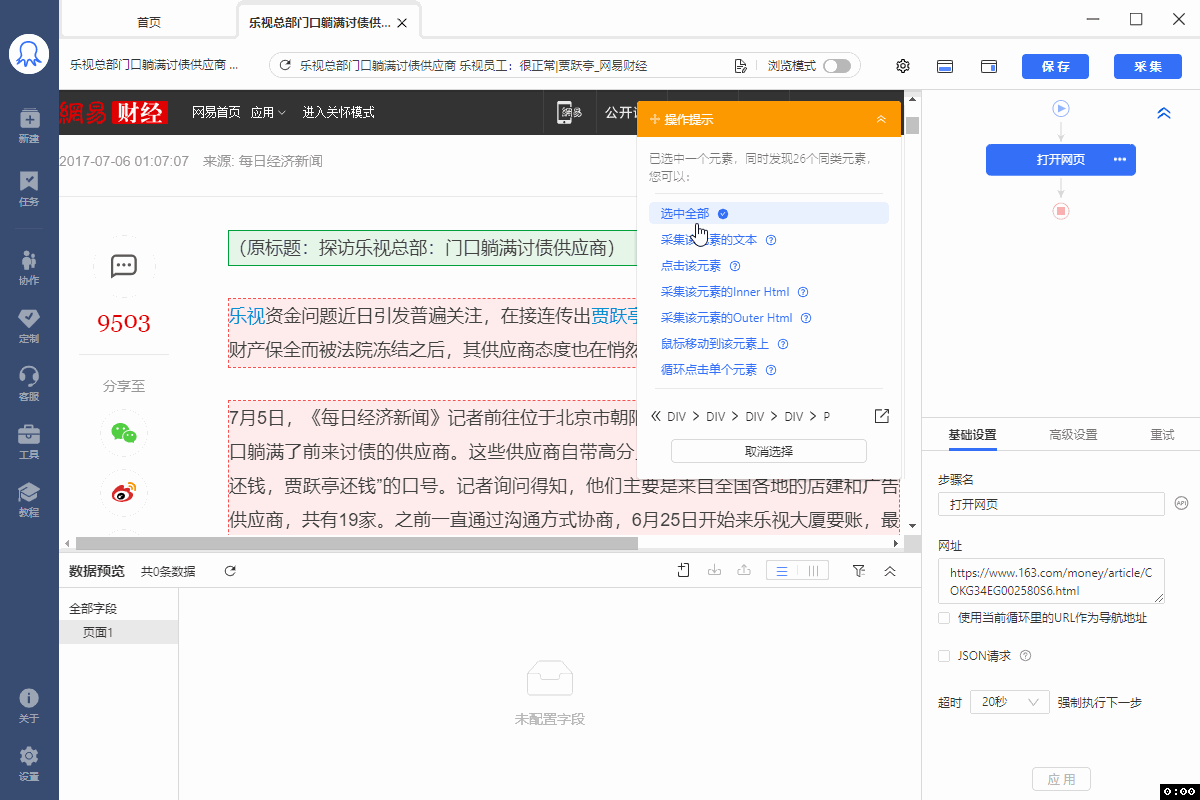Open the 设置 settings sidebar item
The width and height of the screenshot is (1200, 800).
click(29, 764)
